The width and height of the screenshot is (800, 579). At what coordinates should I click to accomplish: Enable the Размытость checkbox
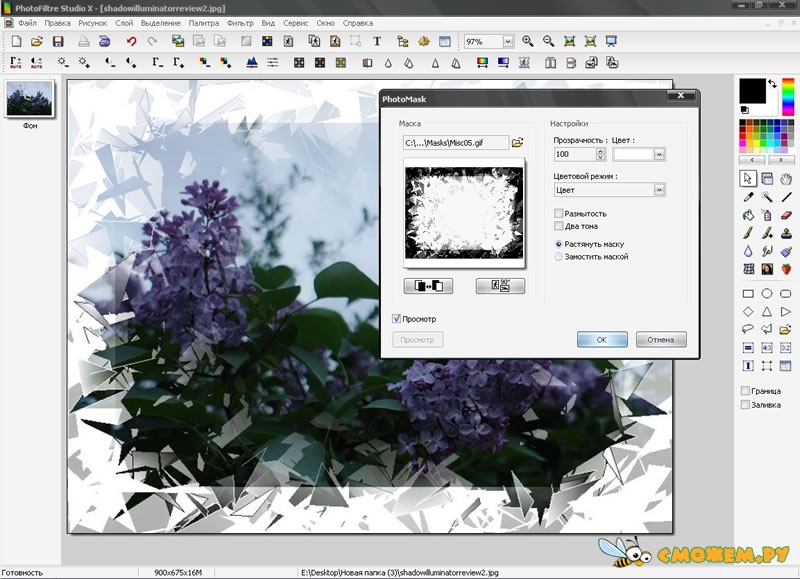pyautogui.click(x=559, y=213)
